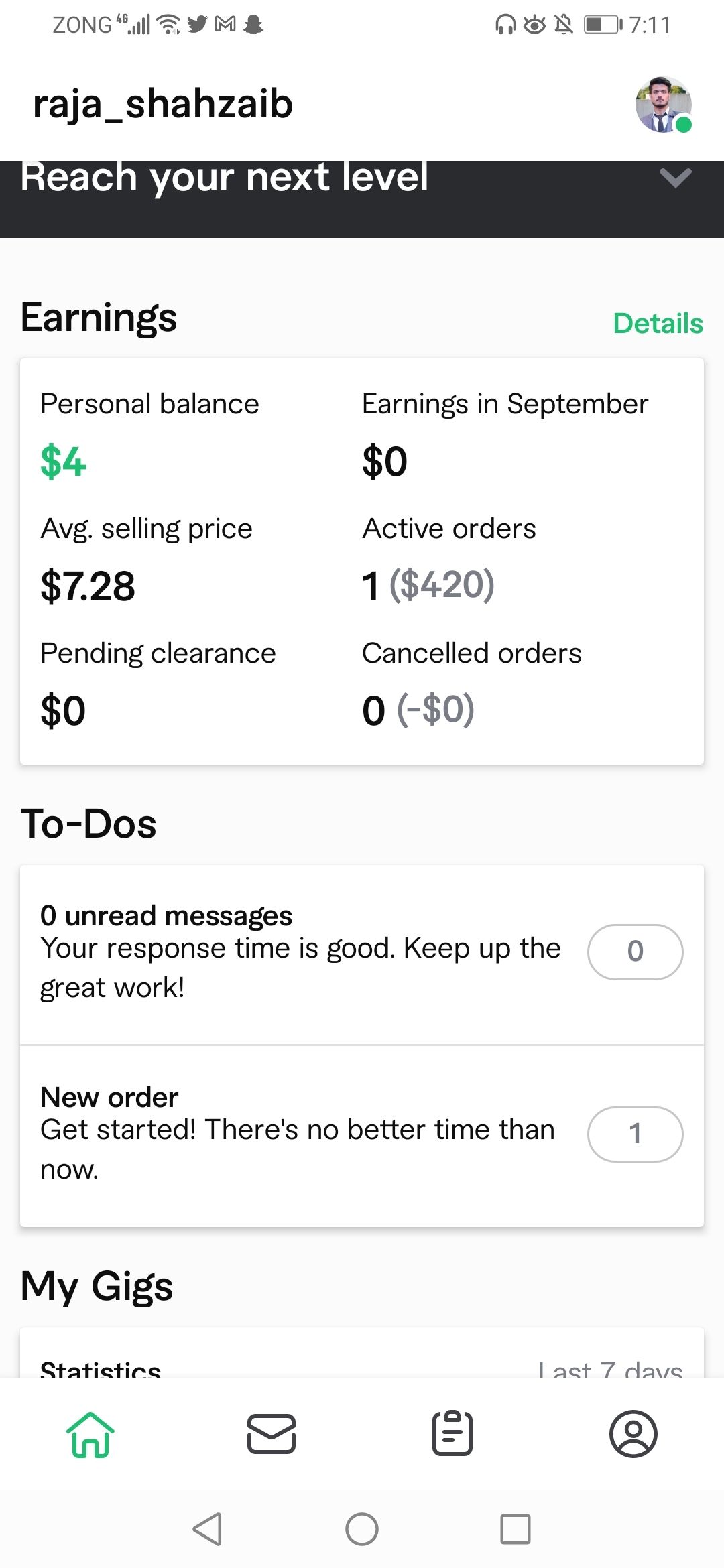This screenshot has height=1568, width=724.
Task: Tap the Android recent apps square
Action: point(516,1529)
